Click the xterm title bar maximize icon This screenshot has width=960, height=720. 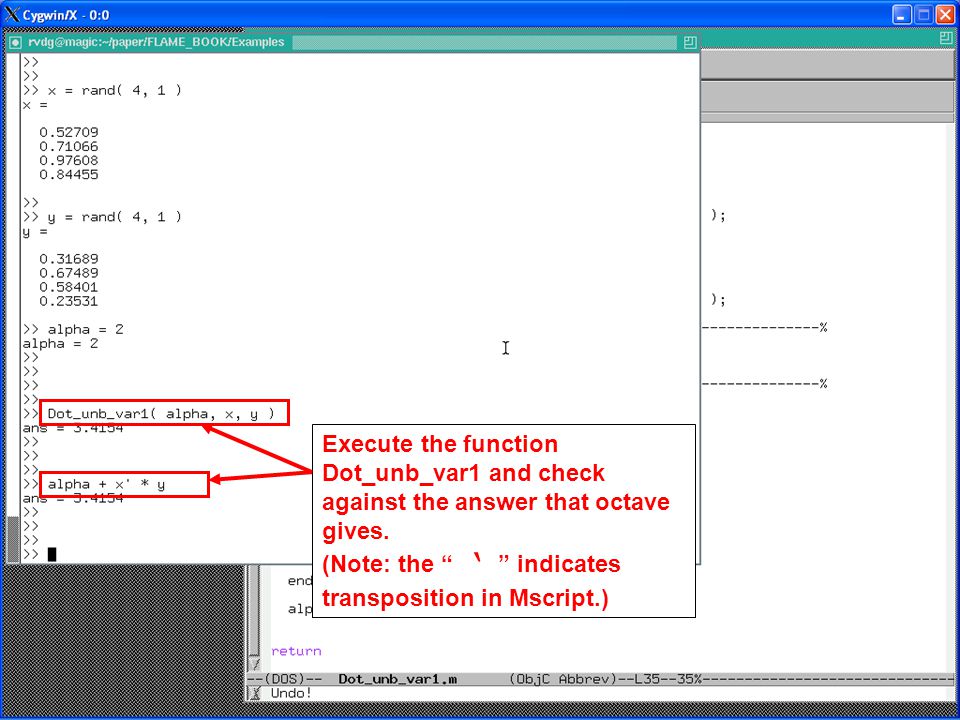click(690, 42)
